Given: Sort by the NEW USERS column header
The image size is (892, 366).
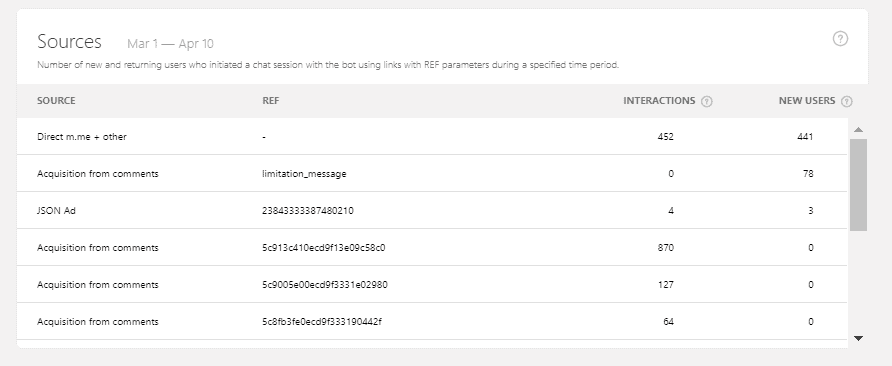Looking at the screenshot, I should pos(807,101).
